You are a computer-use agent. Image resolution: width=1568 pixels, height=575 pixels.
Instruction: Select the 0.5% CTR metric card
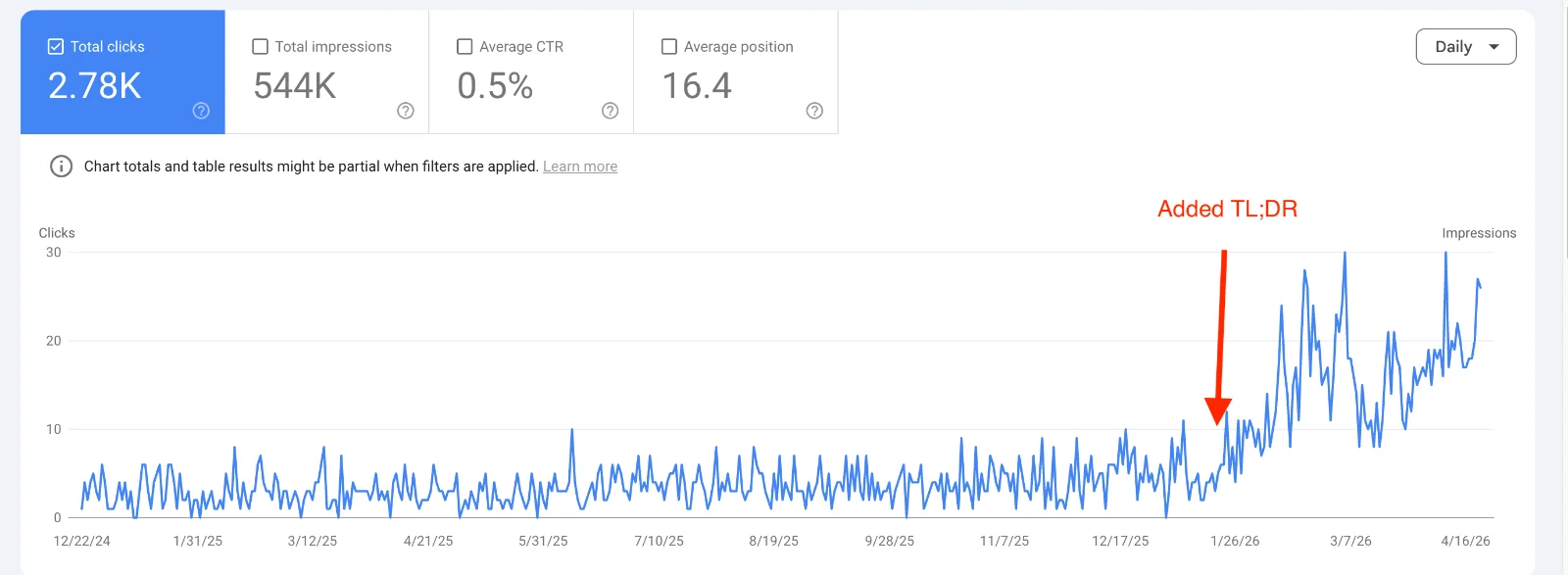tap(531, 72)
